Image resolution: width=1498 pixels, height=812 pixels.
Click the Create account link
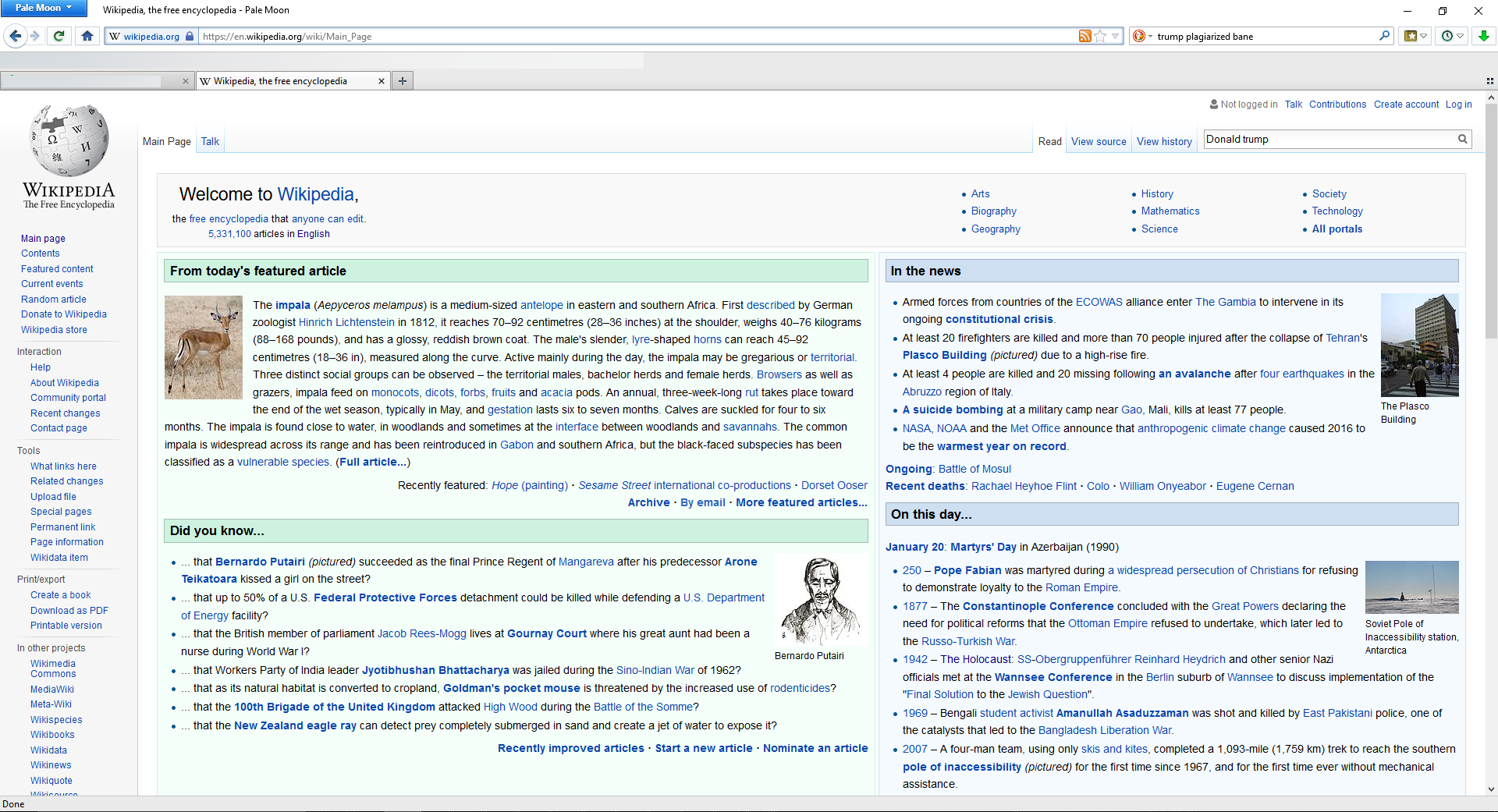click(x=1406, y=104)
